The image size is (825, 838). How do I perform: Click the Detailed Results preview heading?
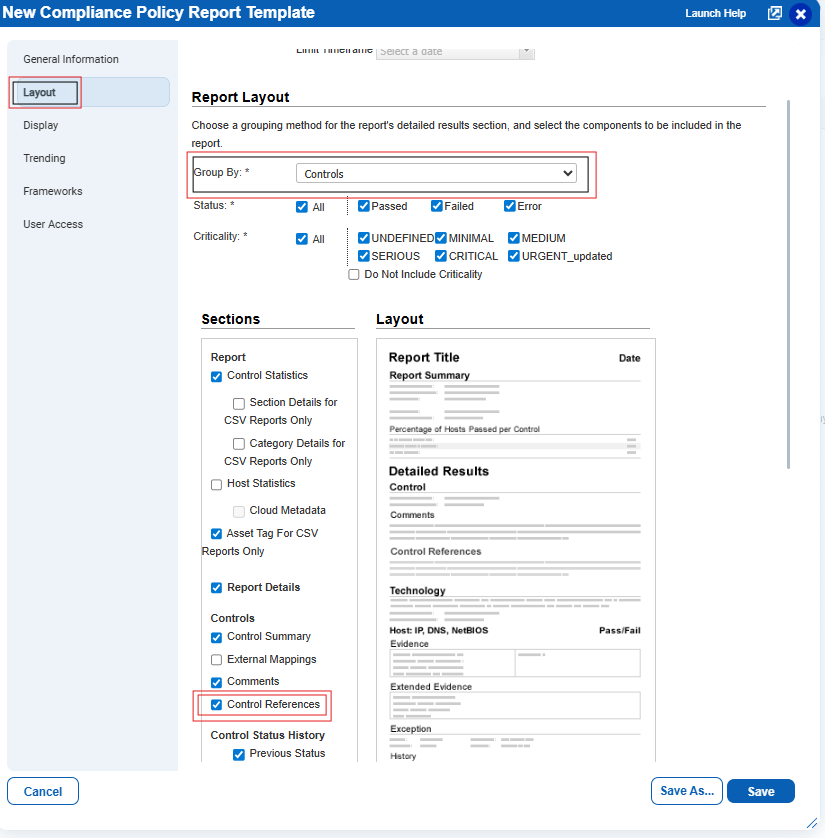point(439,471)
